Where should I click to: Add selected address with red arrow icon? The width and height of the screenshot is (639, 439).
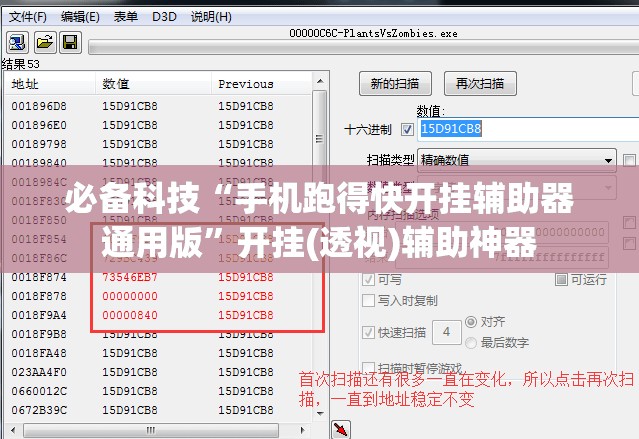(341, 429)
